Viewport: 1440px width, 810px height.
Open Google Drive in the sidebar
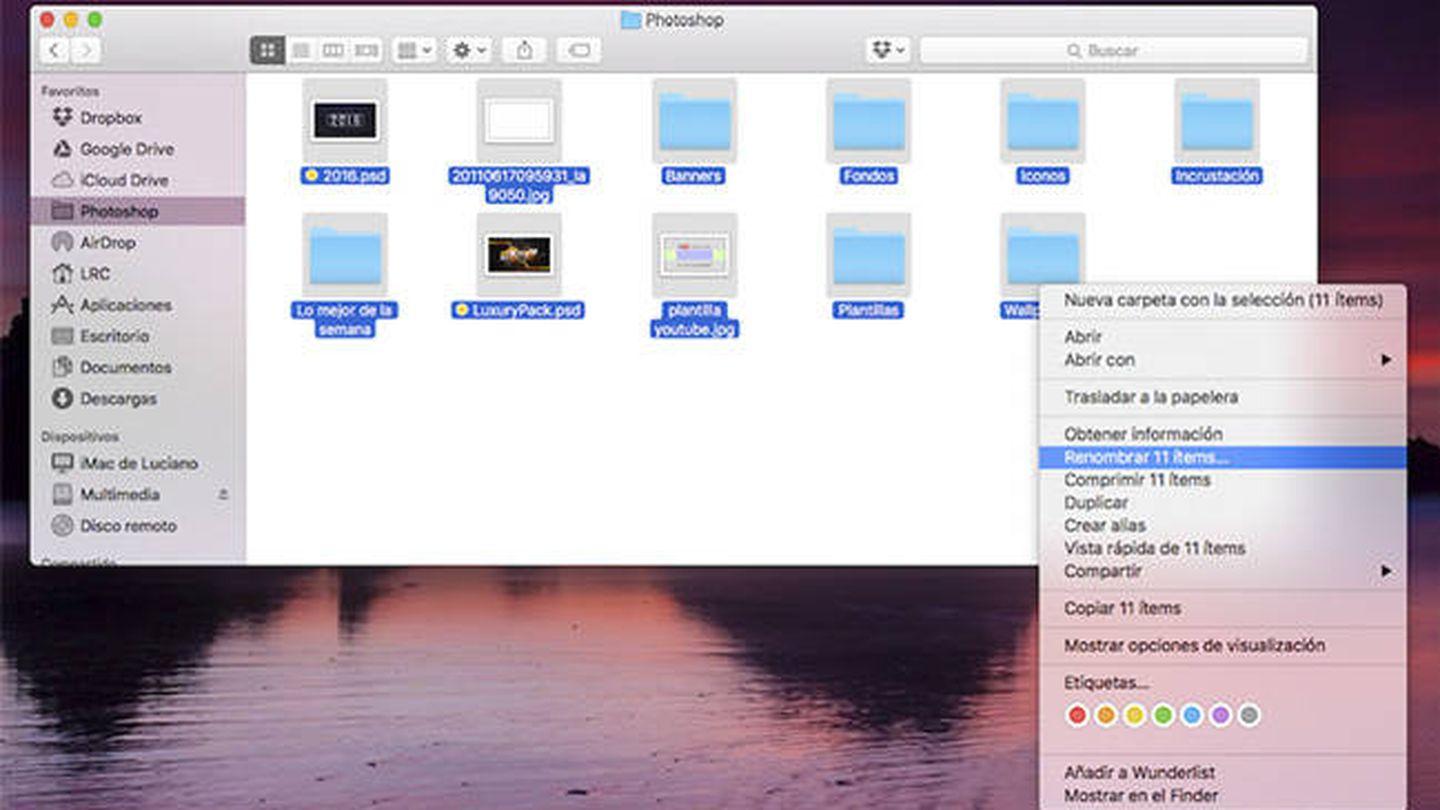pos(126,149)
